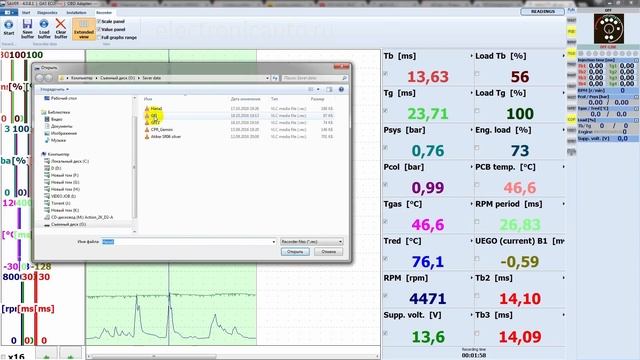Click the Computer breadcrumb segment
The height and width of the screenshot is (360, 640).
pyautogui.click(x=82, y=78)
